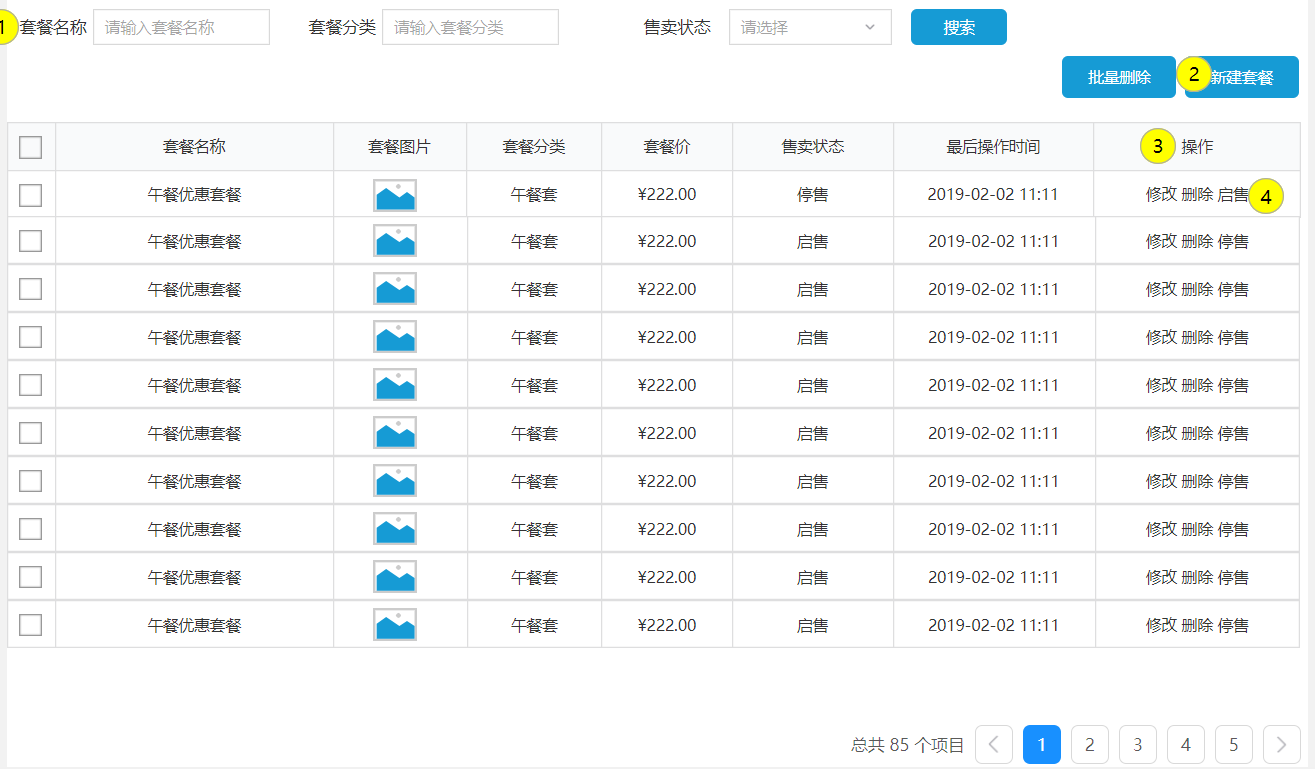Viewport: 1315px width, 769px height.
Task: Go to the next page using the right arrow
Action: coord(1281,744)
